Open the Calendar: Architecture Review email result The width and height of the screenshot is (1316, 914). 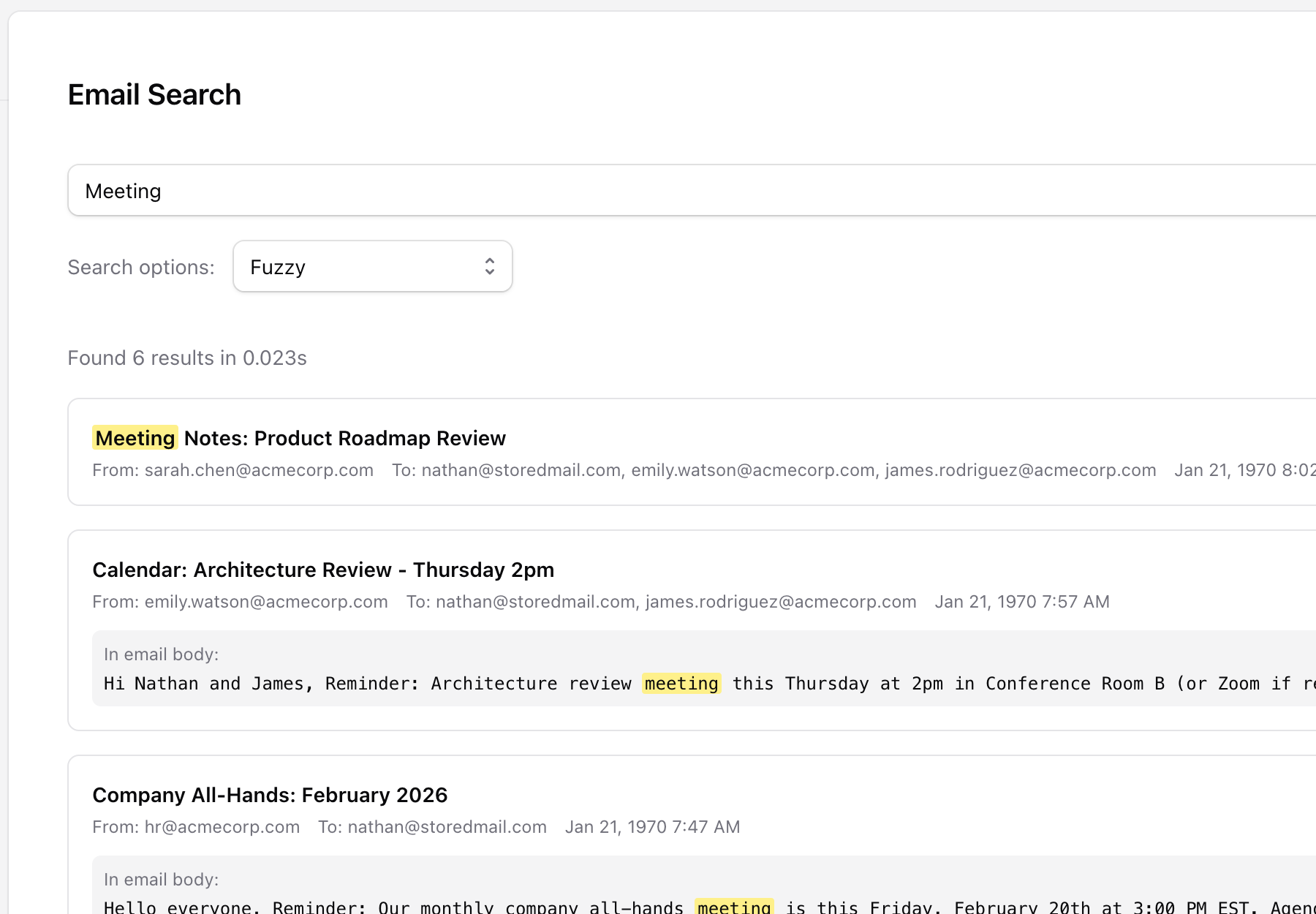pos(322,570)
